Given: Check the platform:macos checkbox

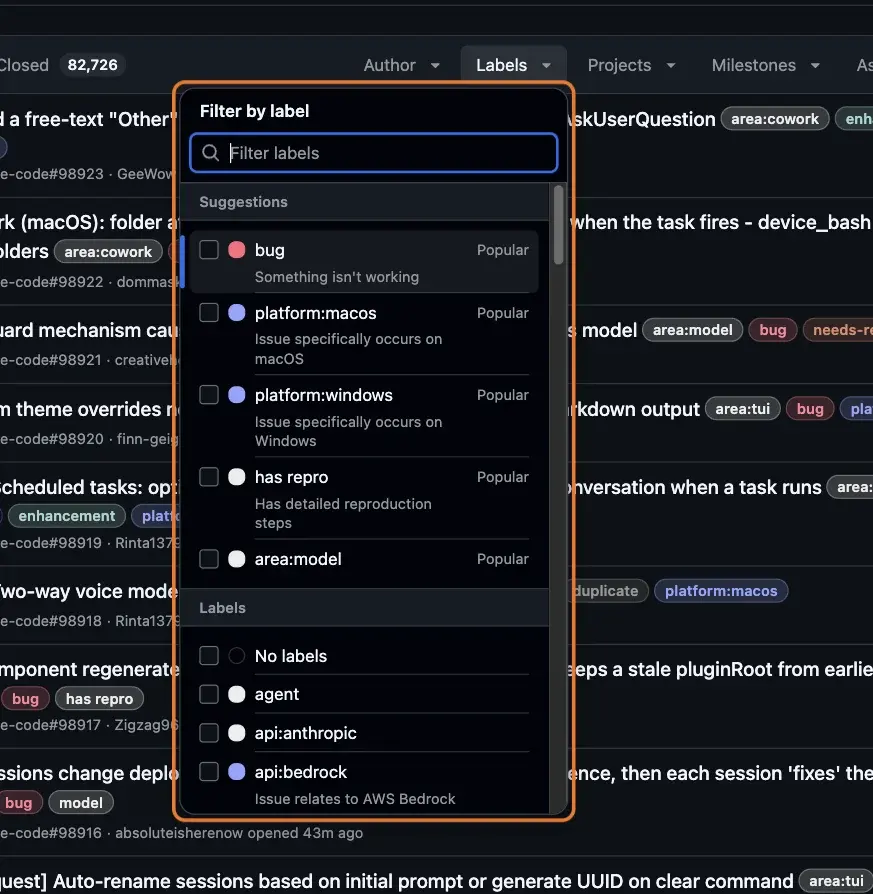Looking at the screenshot, I should pos(209,312).
